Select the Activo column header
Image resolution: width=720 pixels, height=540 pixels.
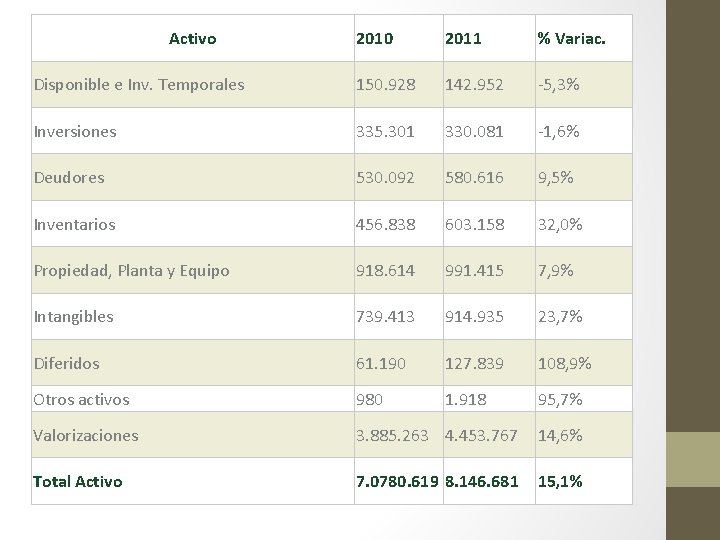point(192,39)
